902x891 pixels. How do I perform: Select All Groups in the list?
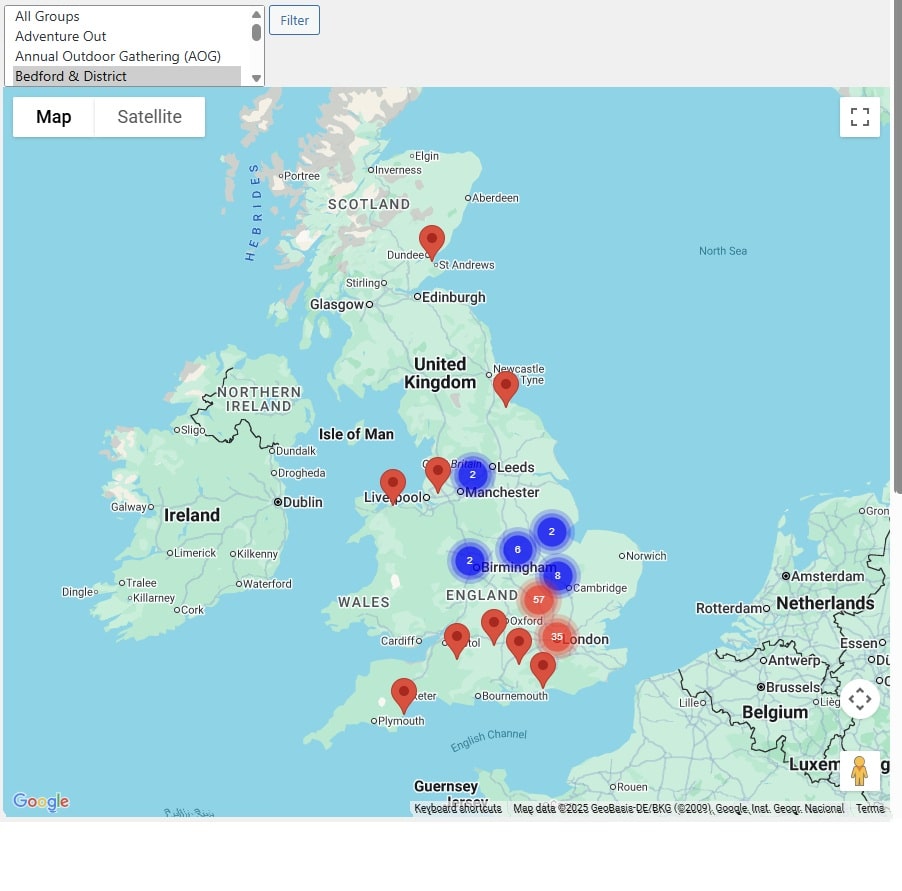pos(47,16)
